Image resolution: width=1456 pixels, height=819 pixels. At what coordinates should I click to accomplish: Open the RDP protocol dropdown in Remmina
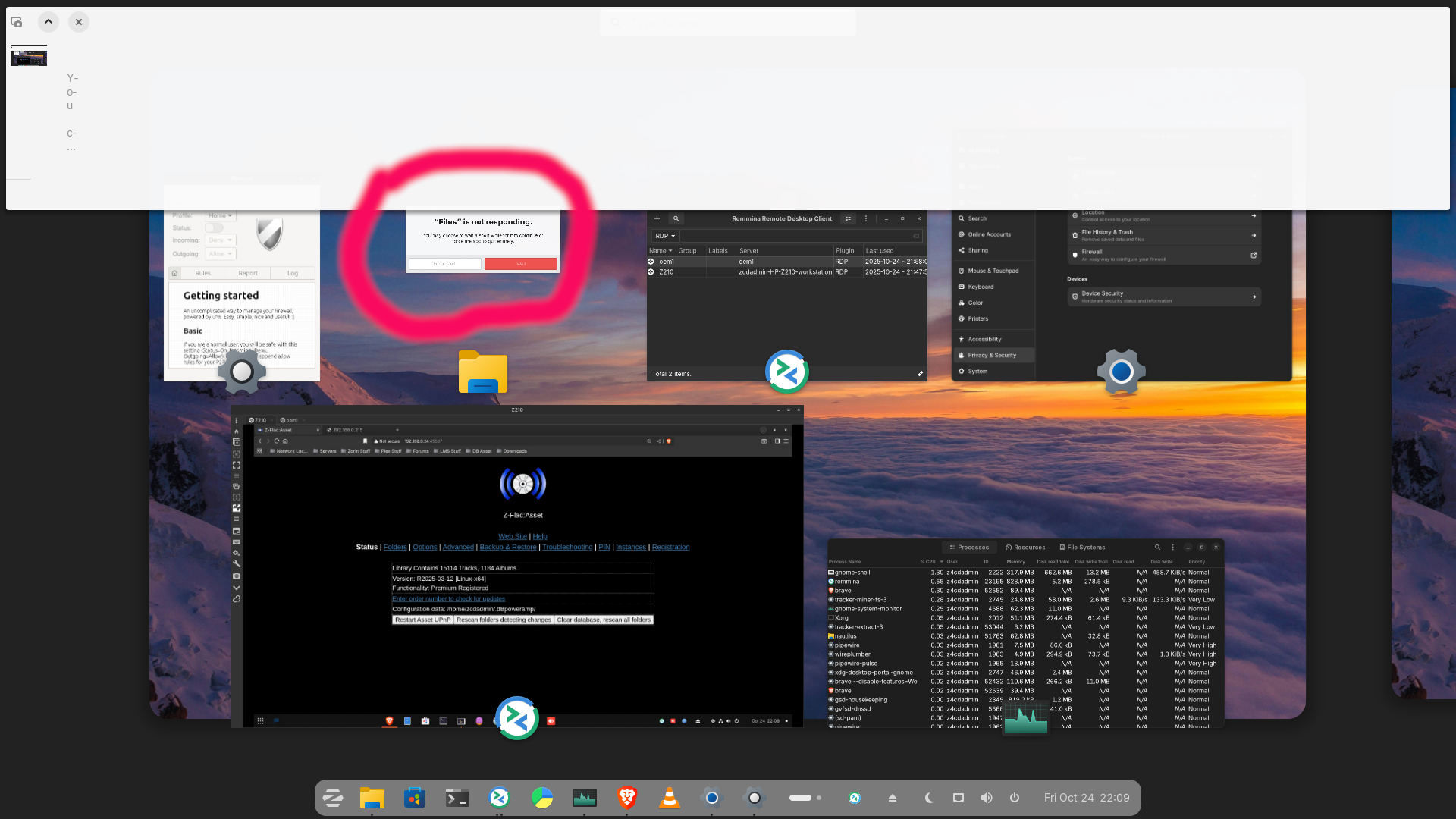click(664, 236)
